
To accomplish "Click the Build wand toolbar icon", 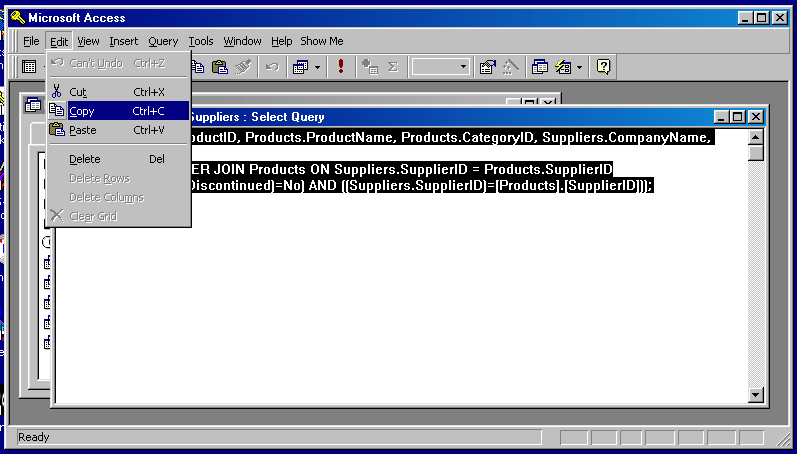I will [511, 67].
